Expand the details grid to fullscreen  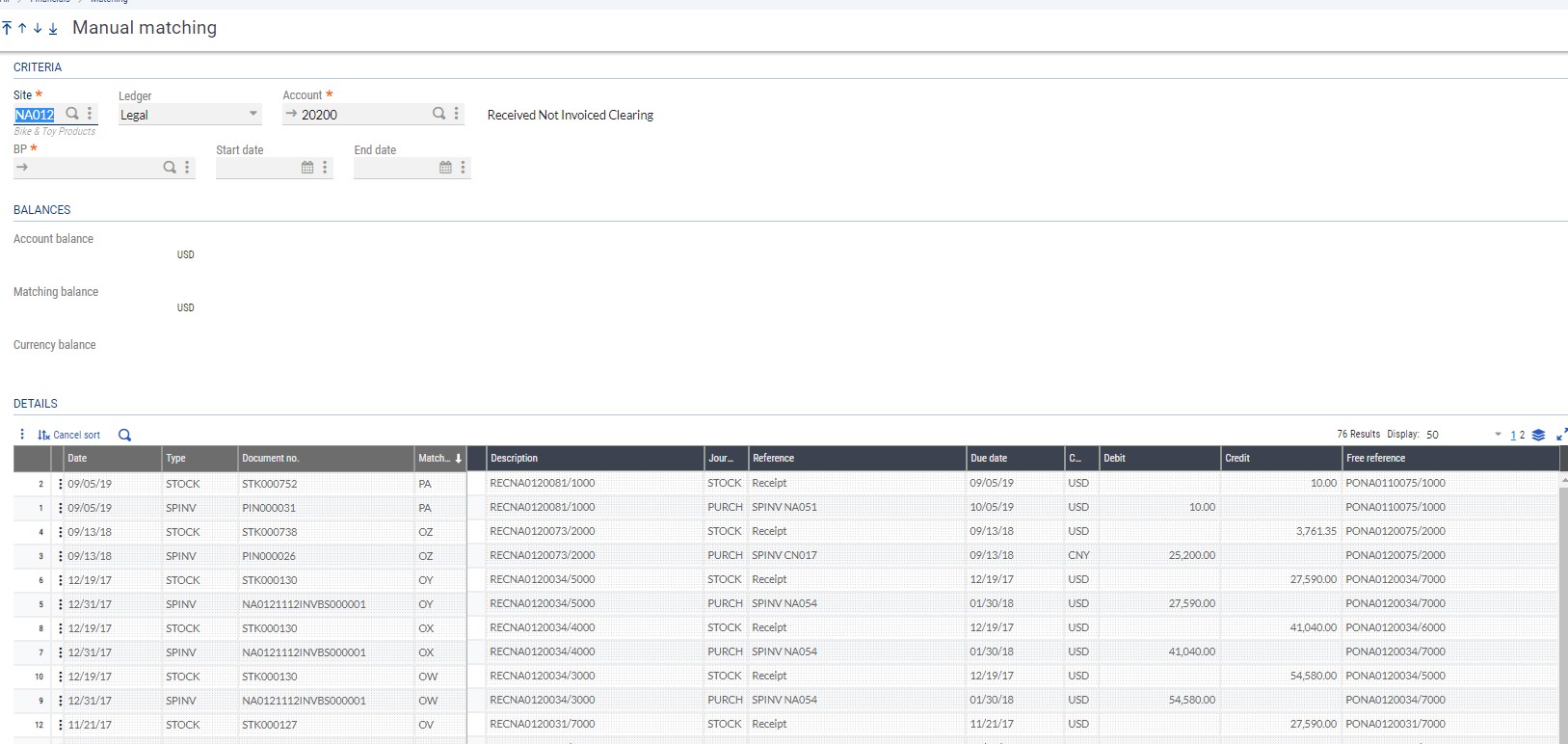click(1561, 435)
